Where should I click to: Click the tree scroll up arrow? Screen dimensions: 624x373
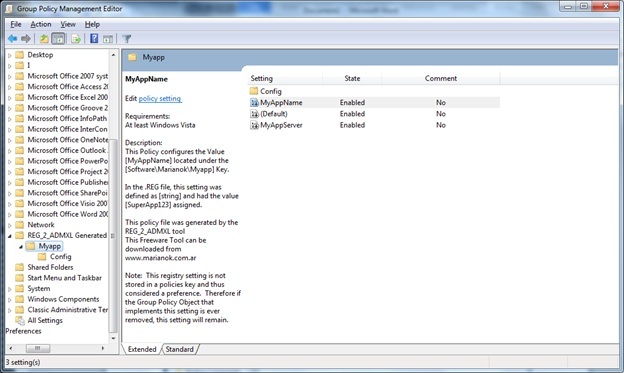tap(113, 55)
